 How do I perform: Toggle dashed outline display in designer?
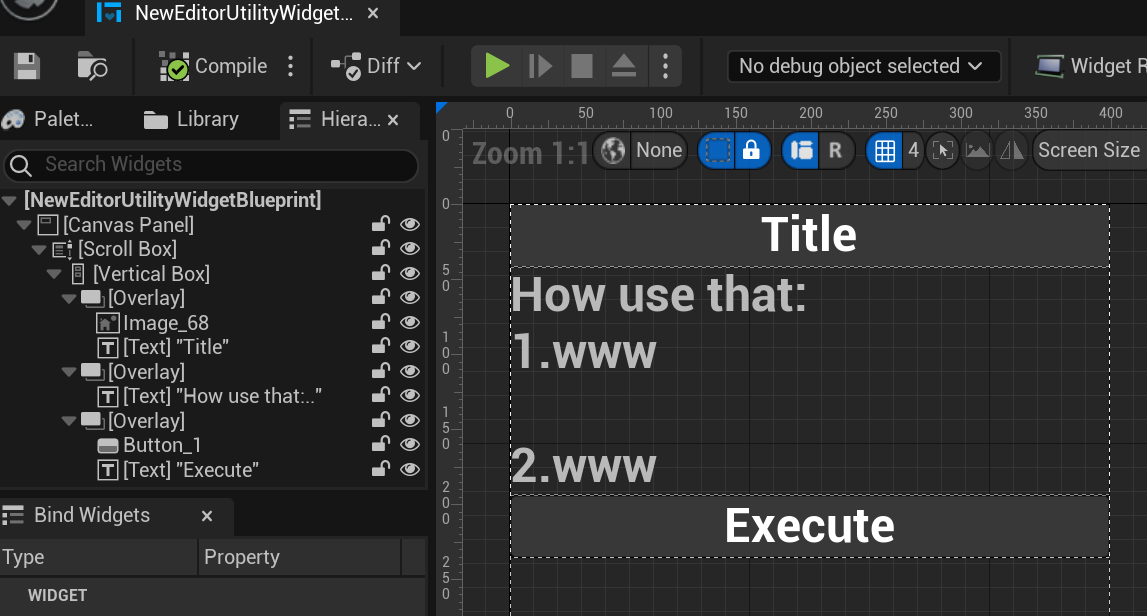point(717,151)
